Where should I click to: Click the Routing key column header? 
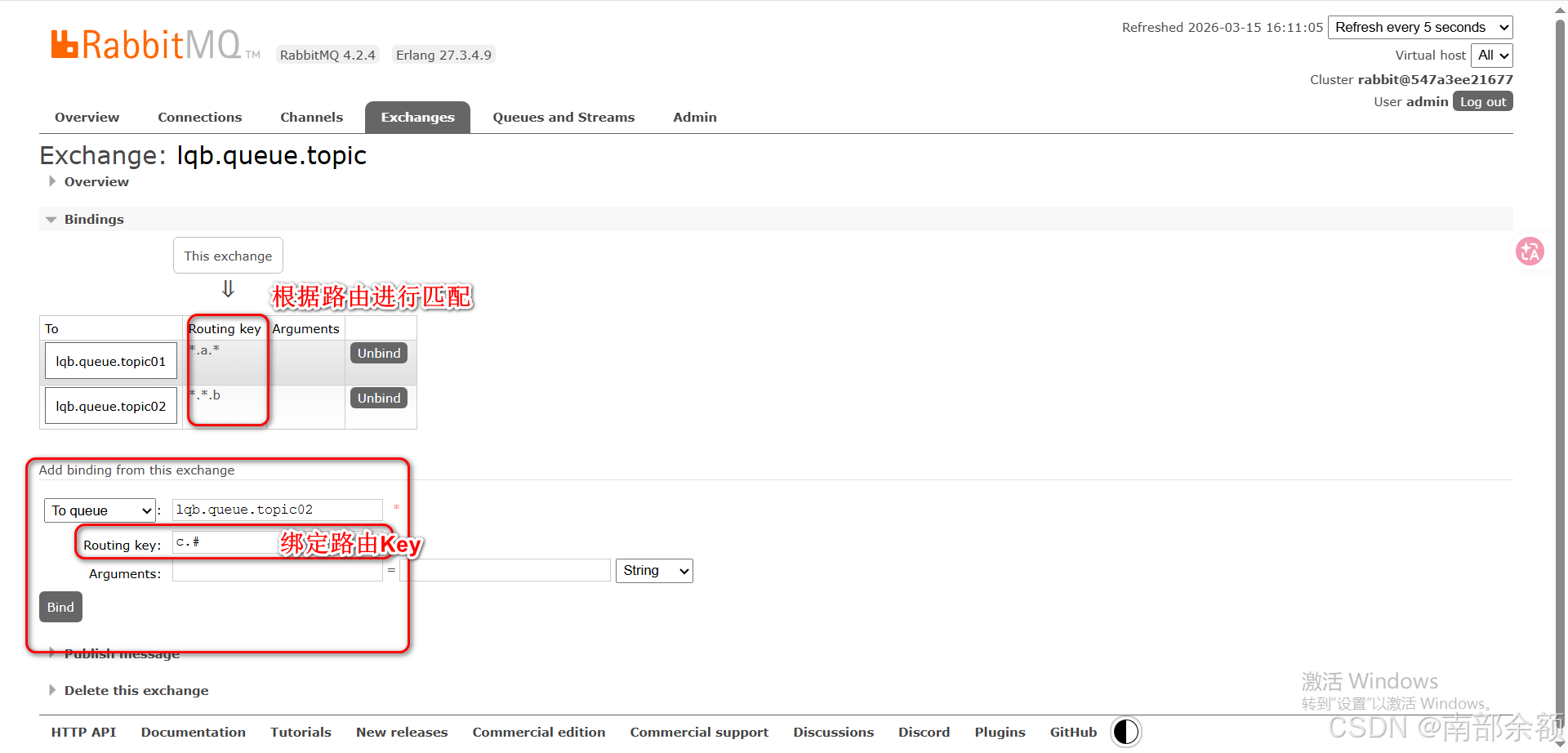(x=225, y=328)
